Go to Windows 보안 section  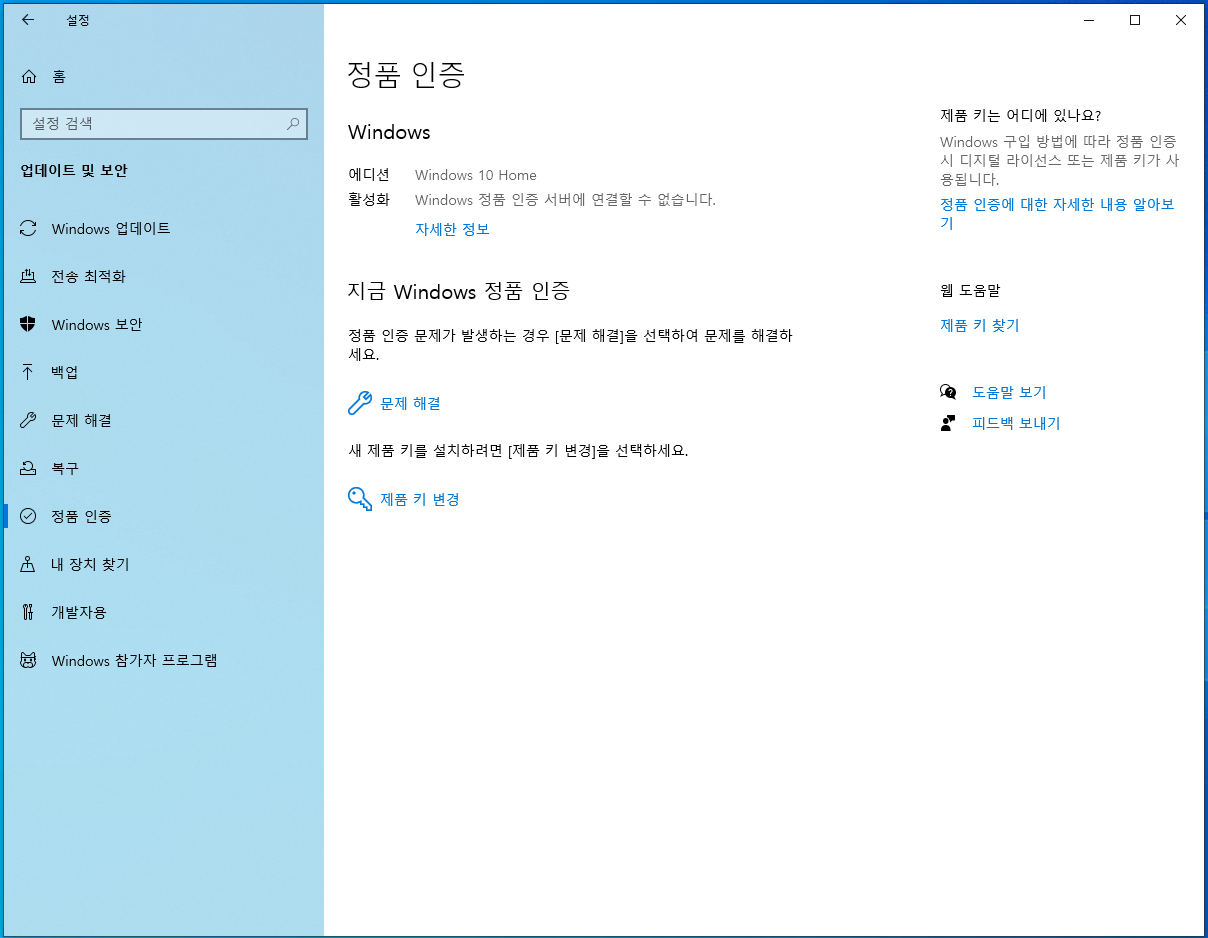163,325
